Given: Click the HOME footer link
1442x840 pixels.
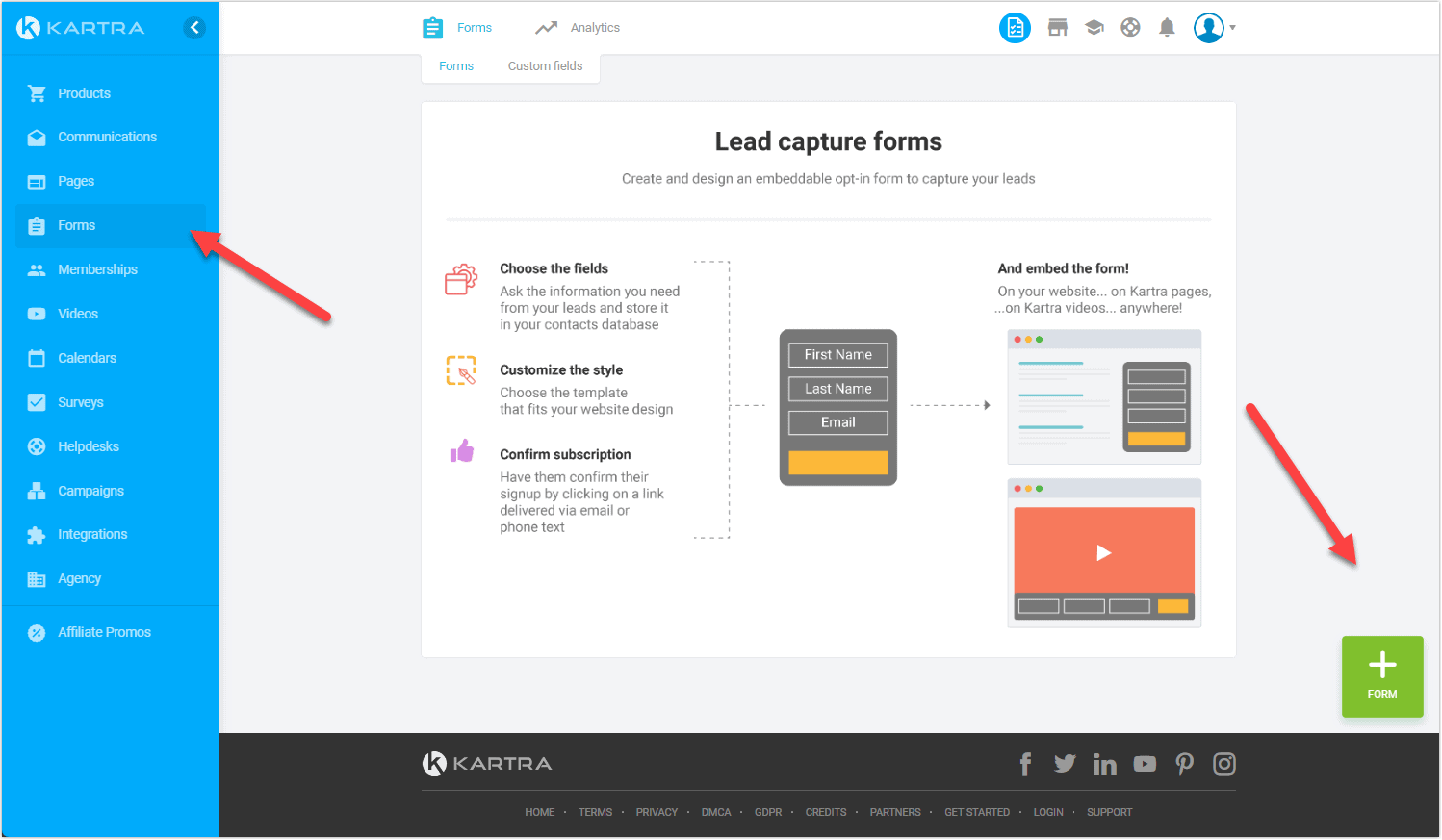Looking at the screenshot, I should pos(540,813).
